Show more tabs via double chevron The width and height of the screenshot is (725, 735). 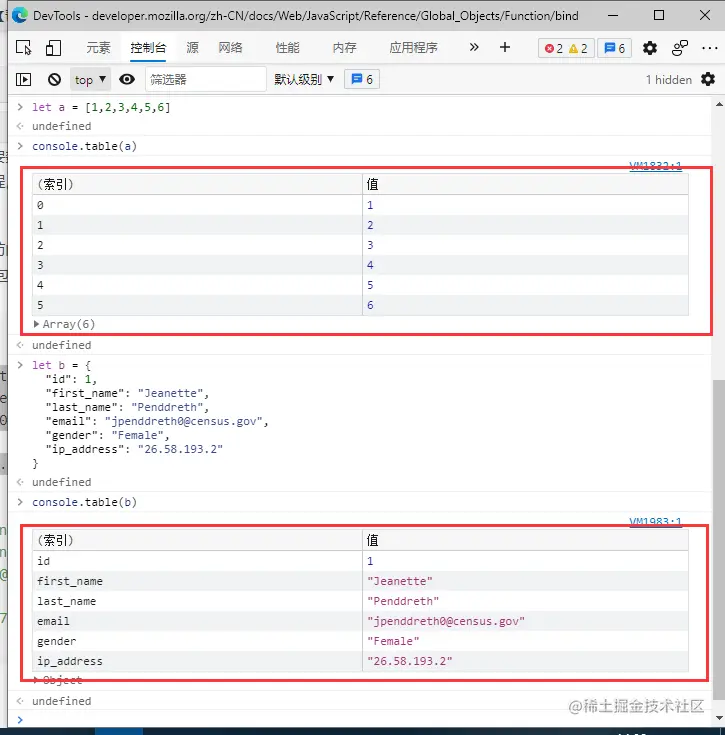[x=474, y=47]
